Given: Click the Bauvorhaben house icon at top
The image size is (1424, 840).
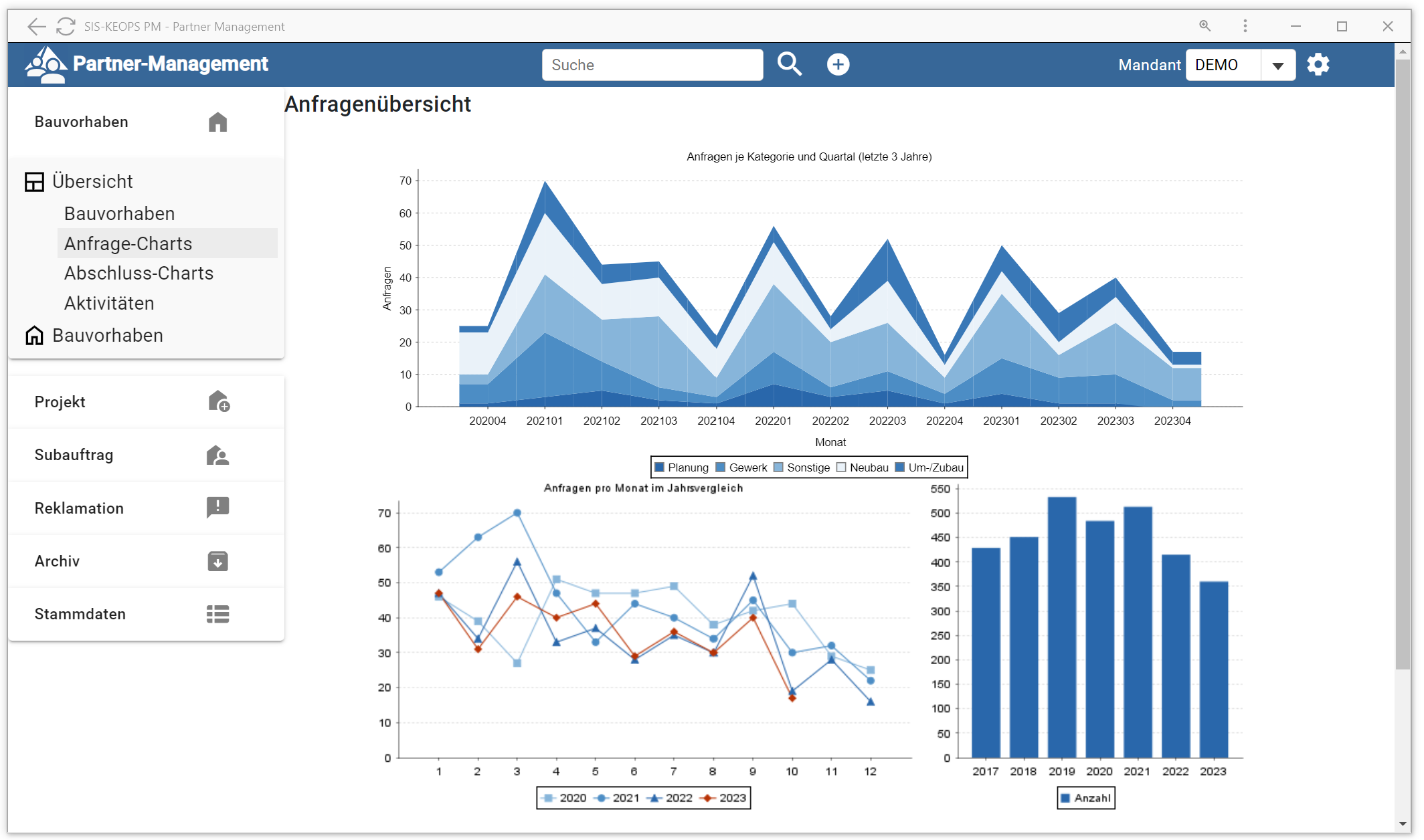Looking at the screenshot, I should coord(217,122).
